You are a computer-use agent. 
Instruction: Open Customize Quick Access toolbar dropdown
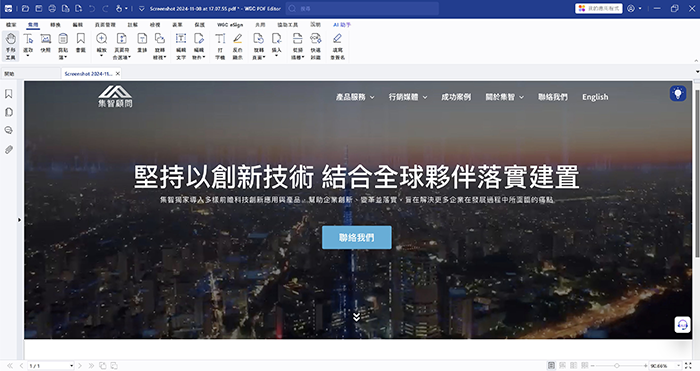pyautogui.click(x=142, y=8)
